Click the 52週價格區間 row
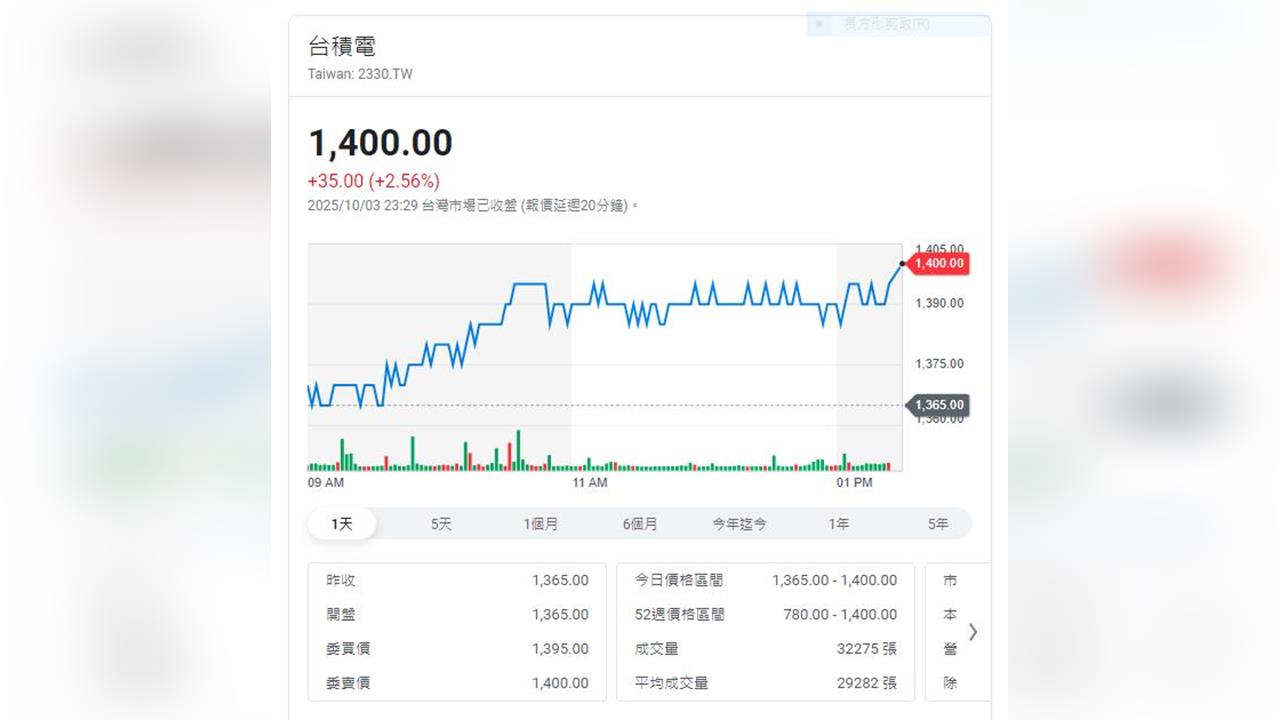The height and width of the screenshot is (720, 1280). (x=765, y=614)
